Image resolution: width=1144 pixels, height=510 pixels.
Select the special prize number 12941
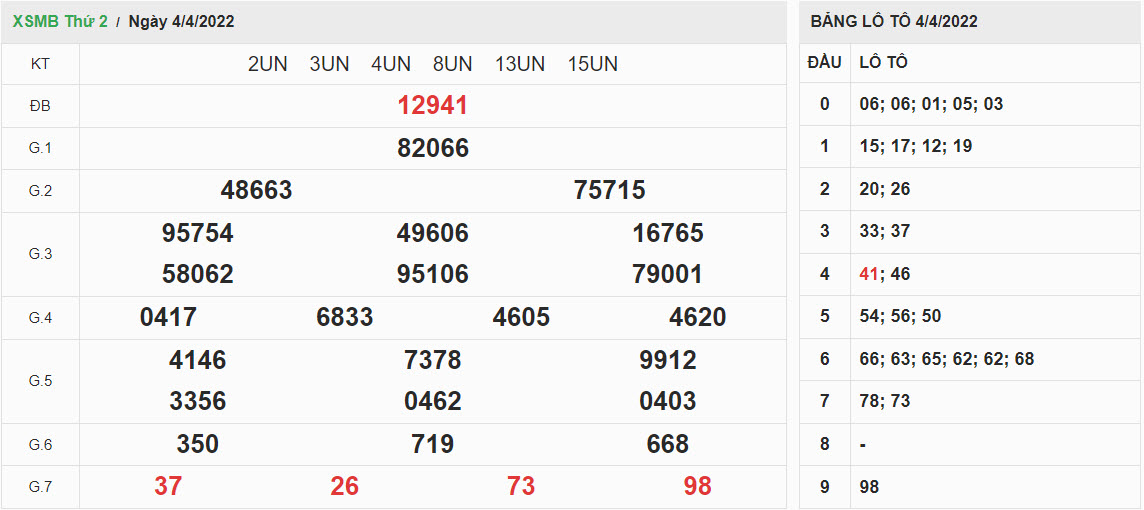click(x=432, y=106)
